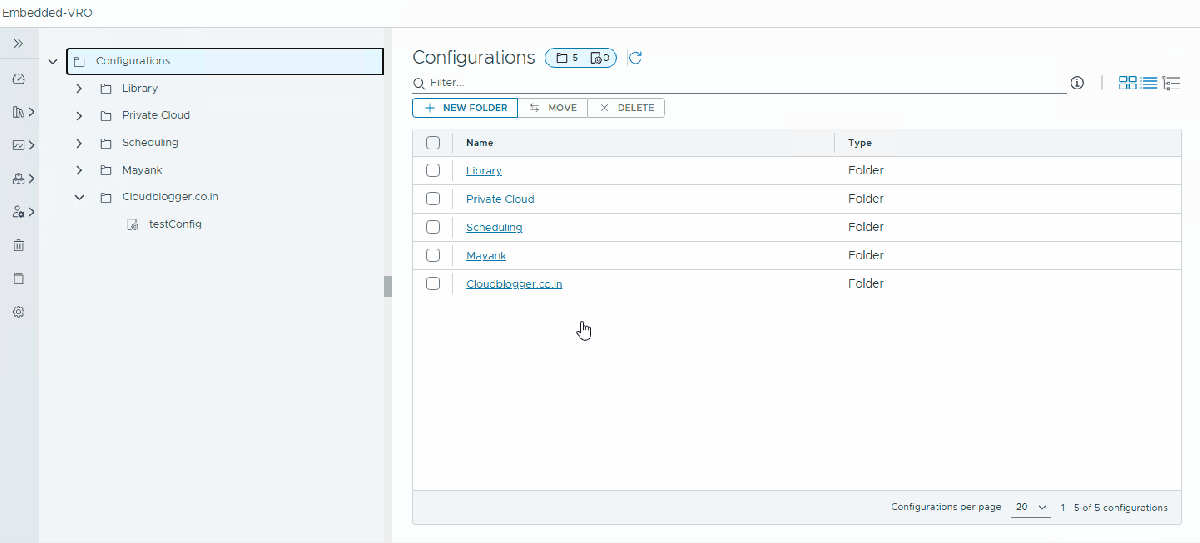Click the Library folder icon in tree
Image resolution: width=1200 pixels, height=543 pixels.
click(x=106, y=88)
